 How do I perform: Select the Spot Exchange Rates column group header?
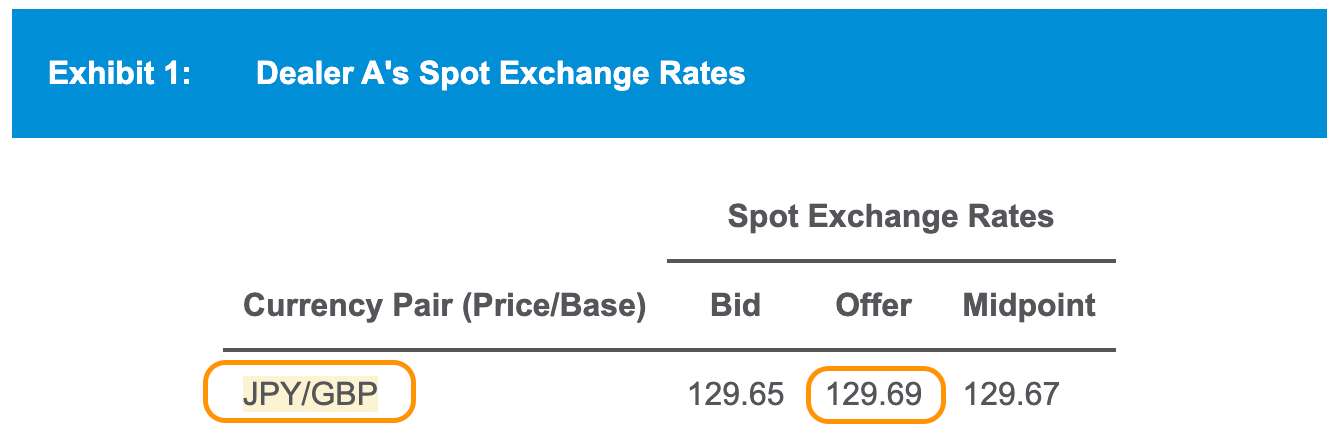tap(890, 216)
